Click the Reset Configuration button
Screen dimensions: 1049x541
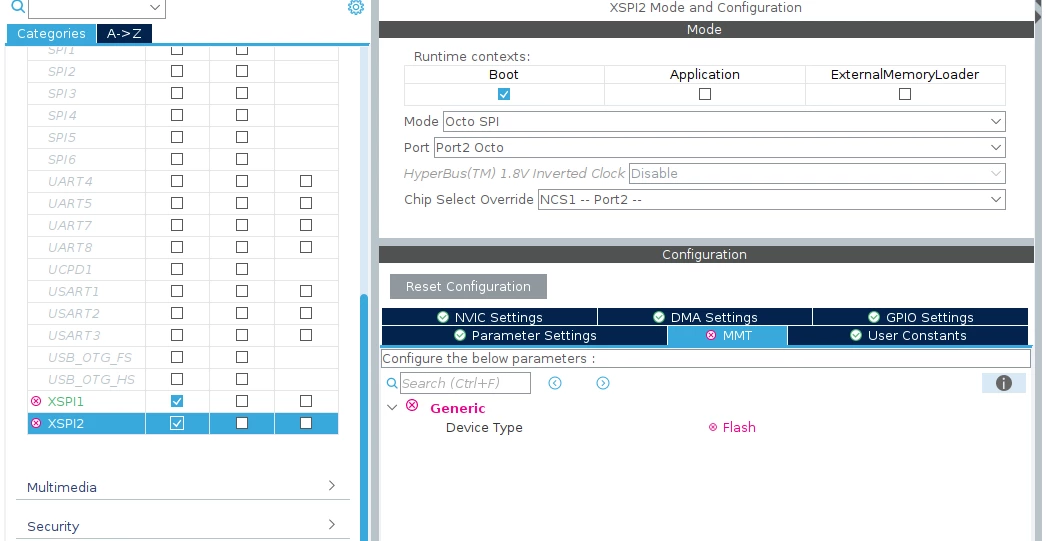(x=468, y=286)
